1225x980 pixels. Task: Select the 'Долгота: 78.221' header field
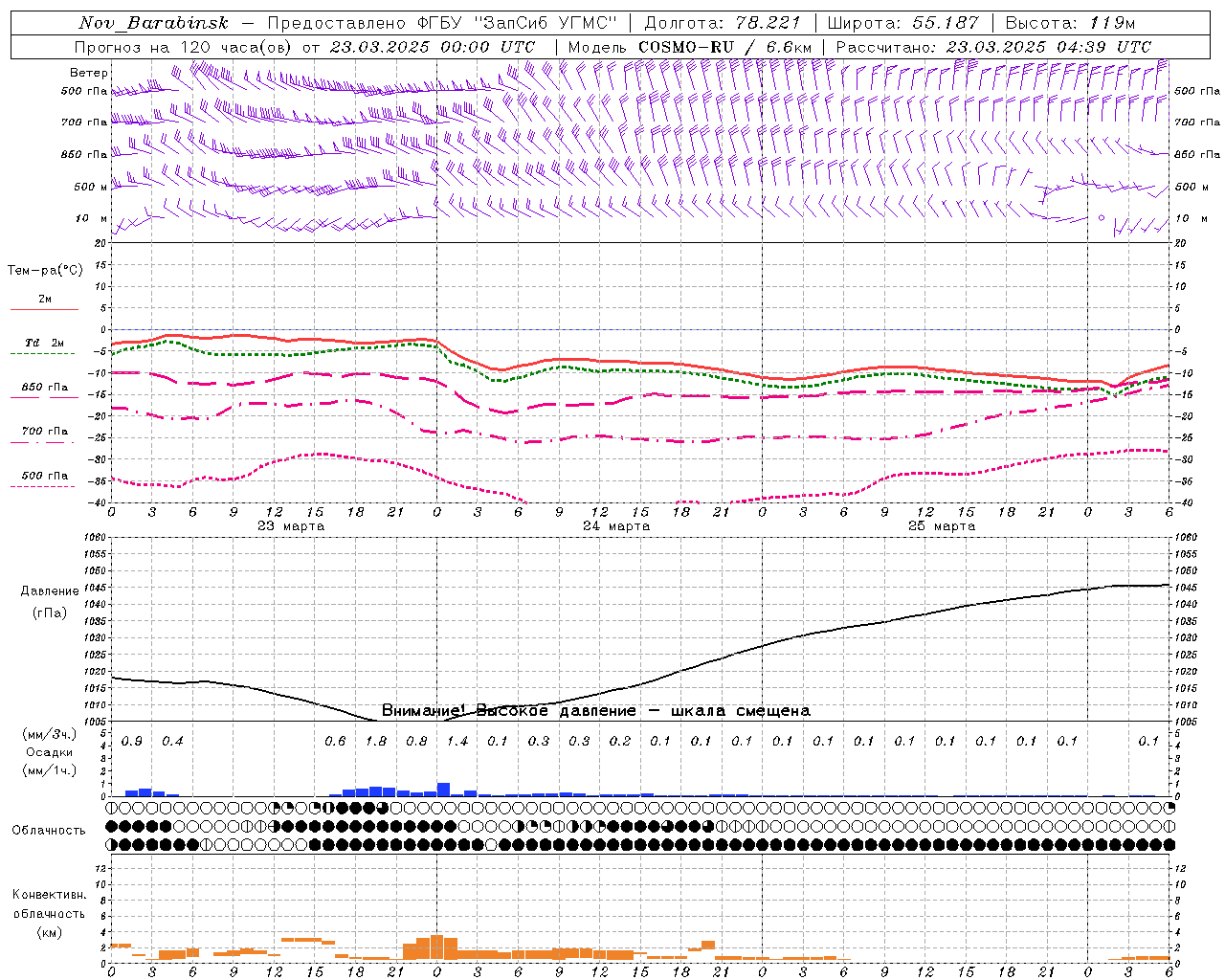pos(722,23)
